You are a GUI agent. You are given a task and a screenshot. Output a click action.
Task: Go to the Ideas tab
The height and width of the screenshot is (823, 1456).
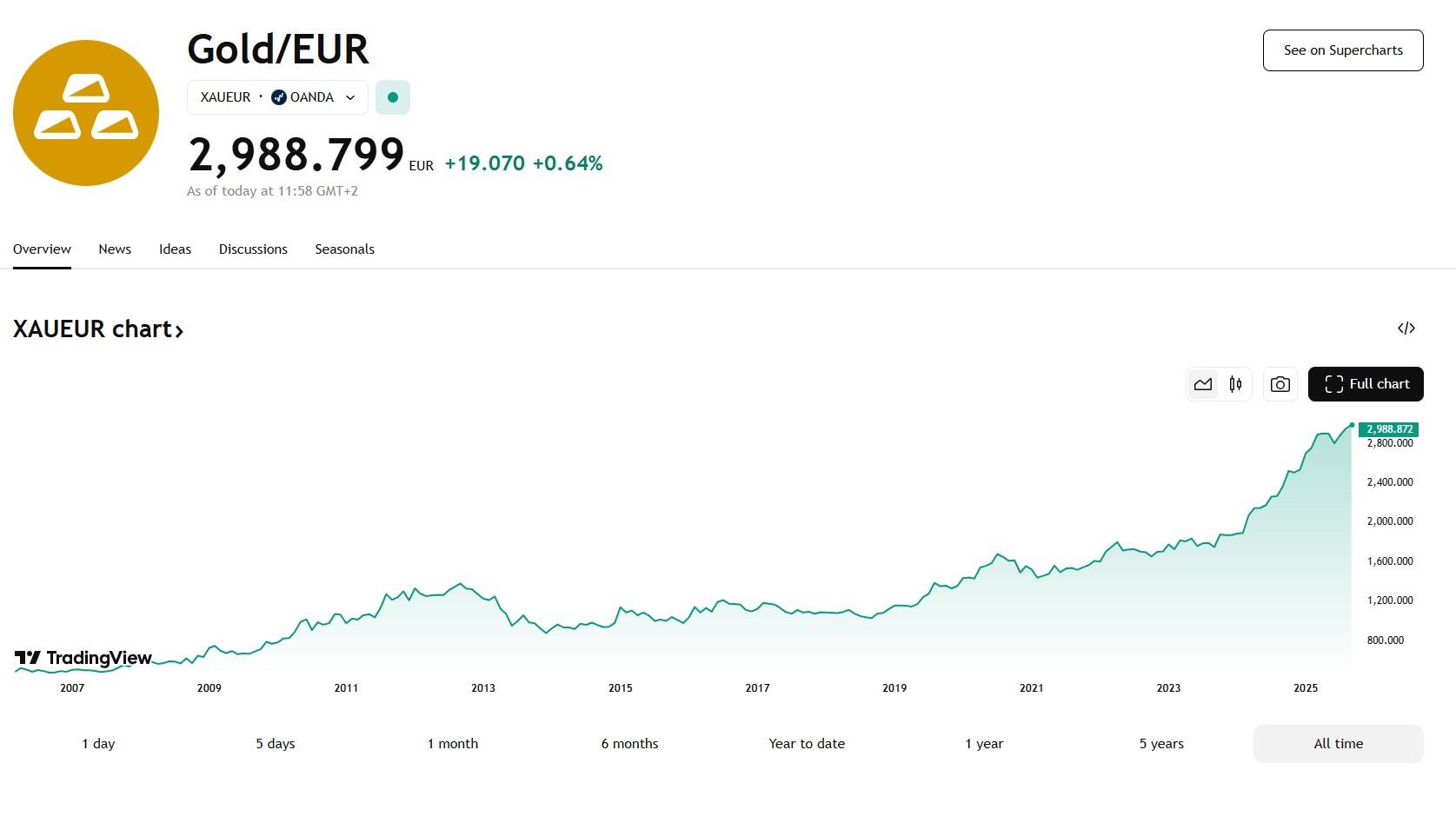coord(175,249)
